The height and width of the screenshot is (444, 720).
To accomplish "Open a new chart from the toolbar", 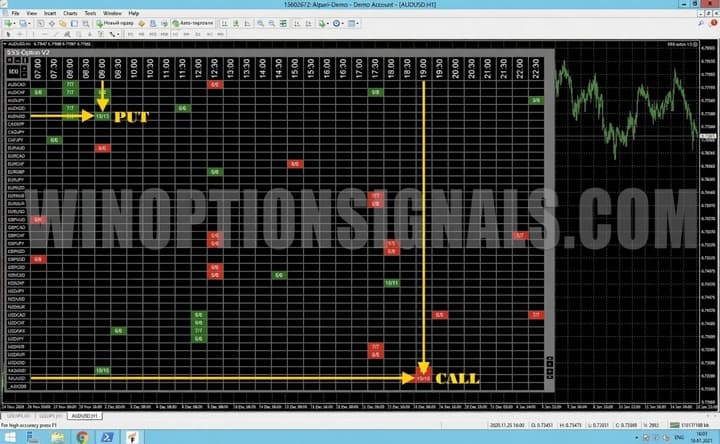I will tap(8, 23).
